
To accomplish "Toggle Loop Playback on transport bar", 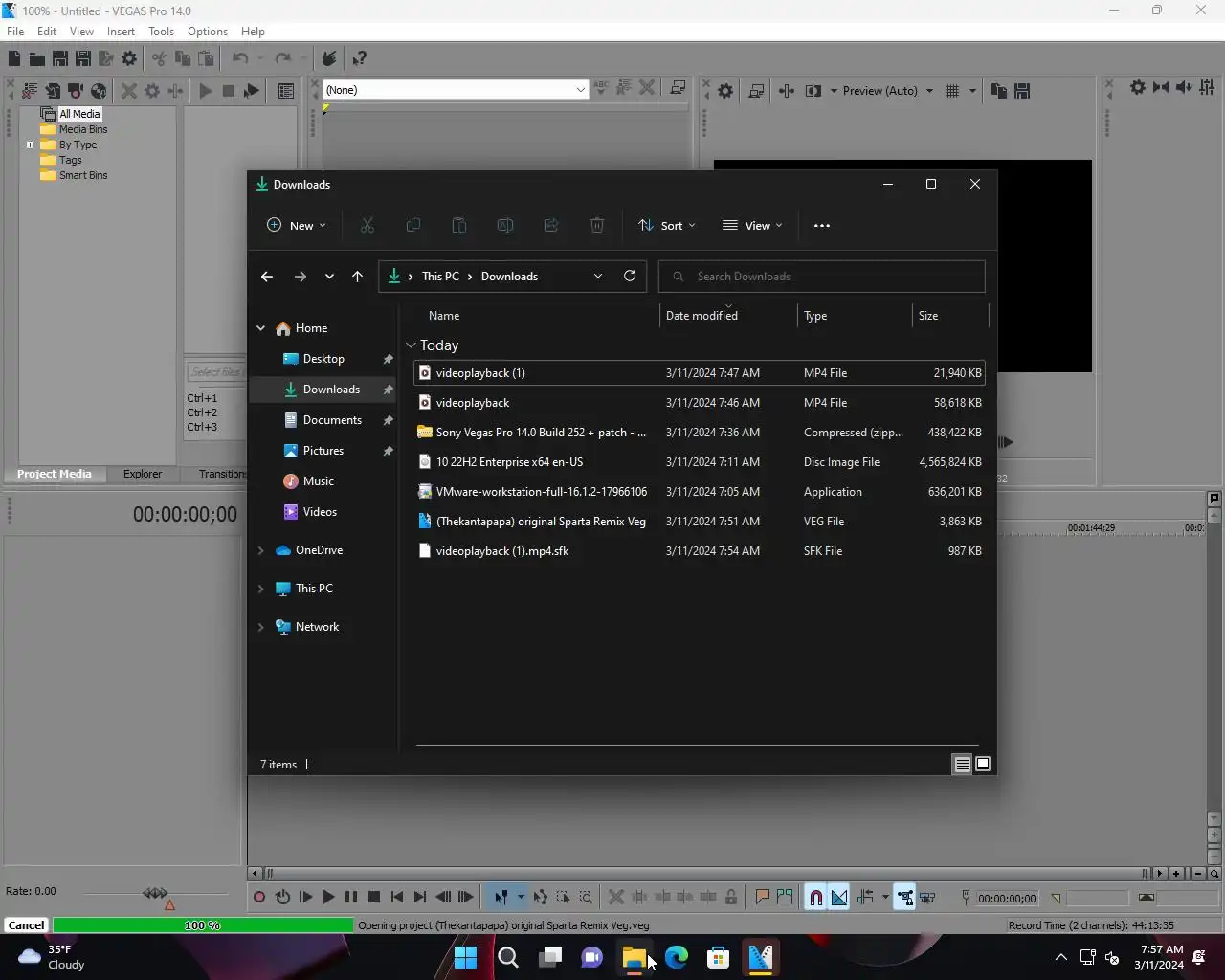I will [x=282, y=897].
